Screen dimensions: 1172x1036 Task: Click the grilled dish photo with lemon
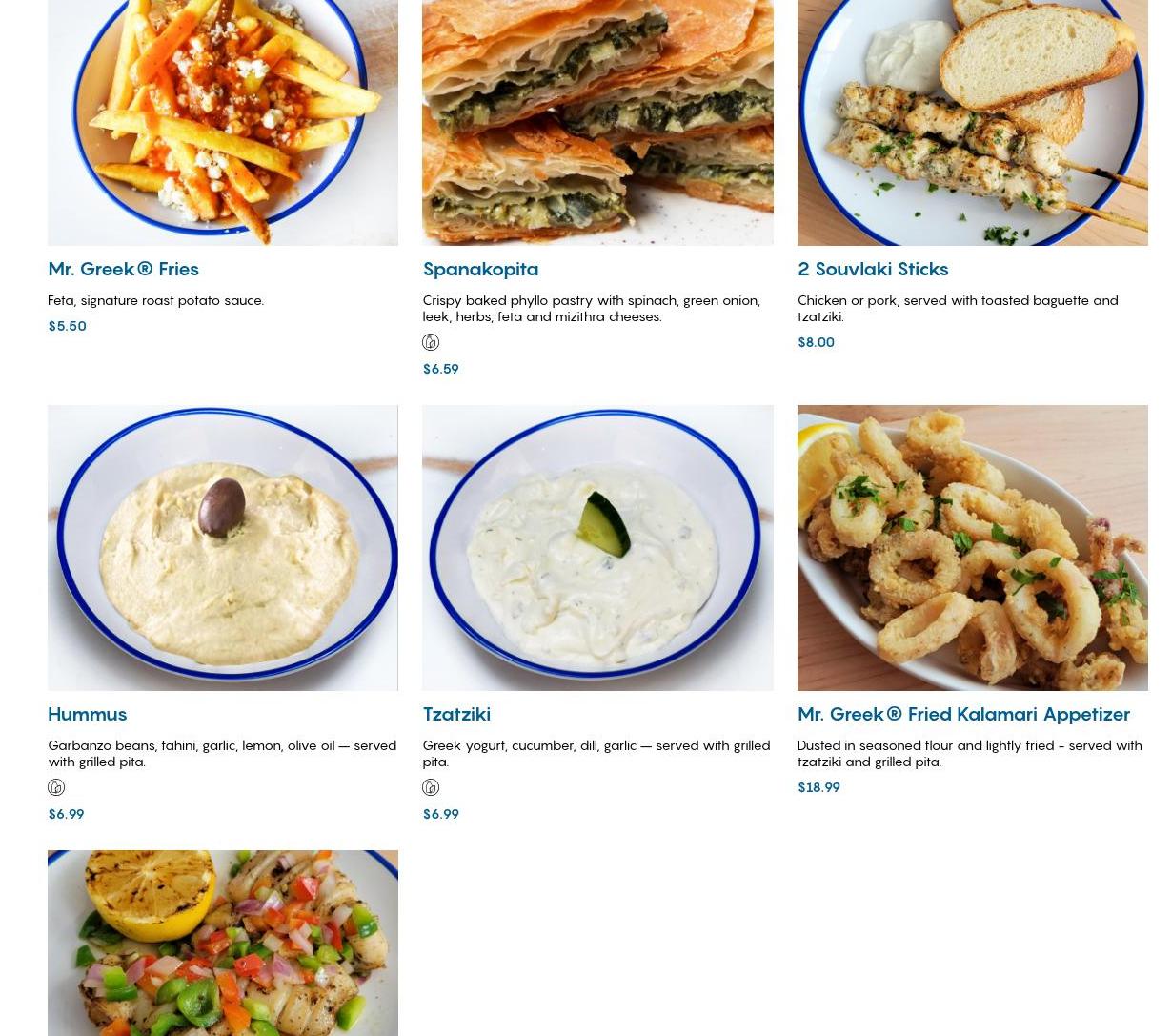tap(223, 943)
